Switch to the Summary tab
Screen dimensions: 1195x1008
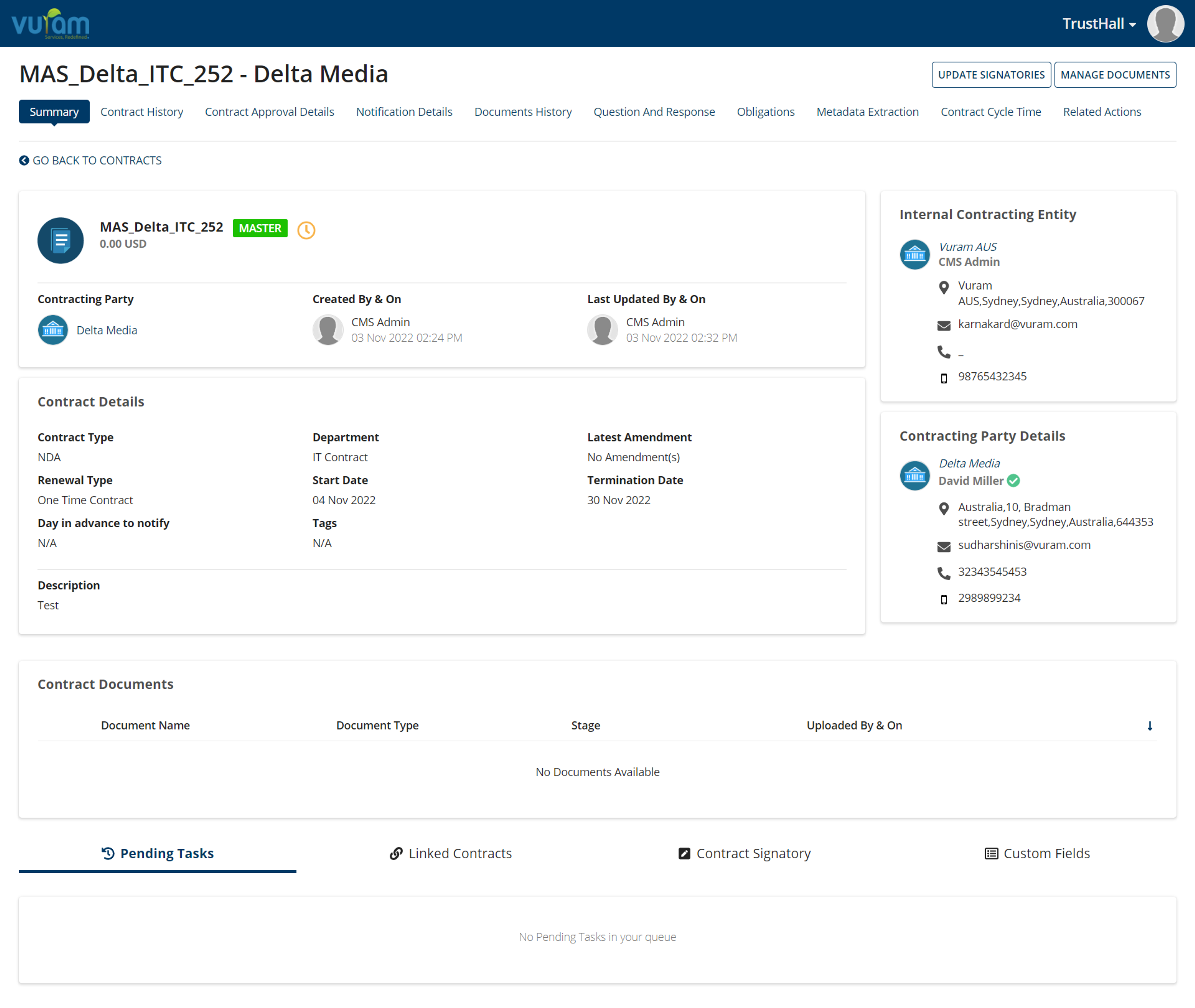coord(54,111)
